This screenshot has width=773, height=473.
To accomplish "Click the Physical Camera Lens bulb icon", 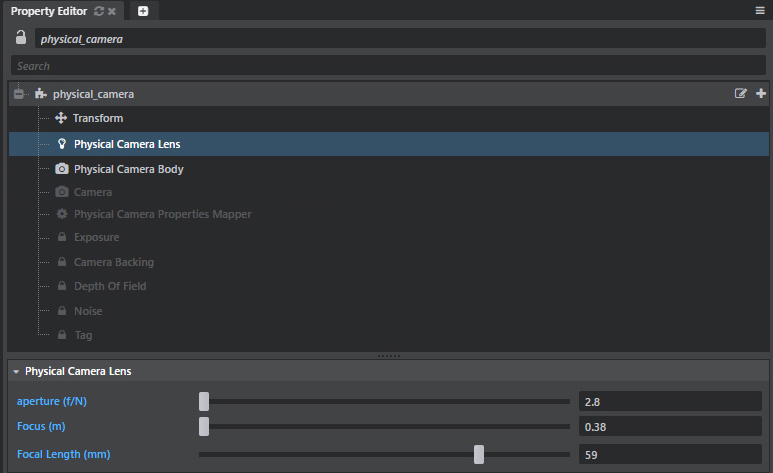I will (62, 144).
